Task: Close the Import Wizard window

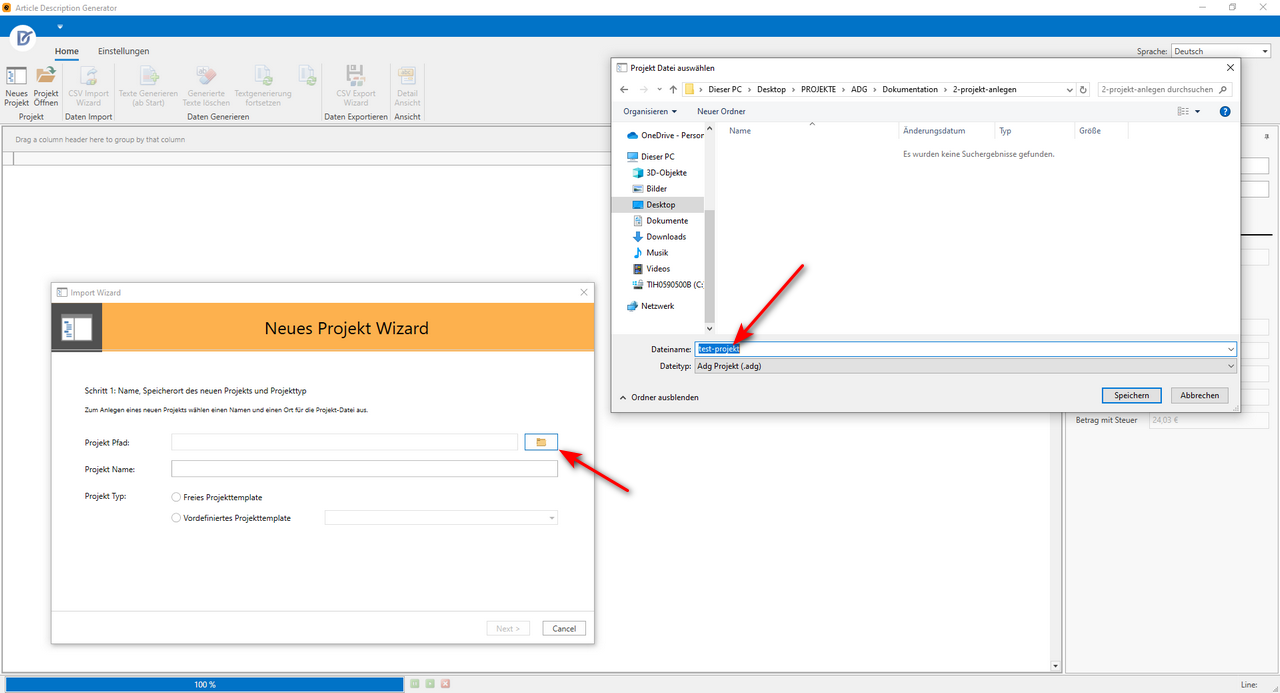Action: 584,292
